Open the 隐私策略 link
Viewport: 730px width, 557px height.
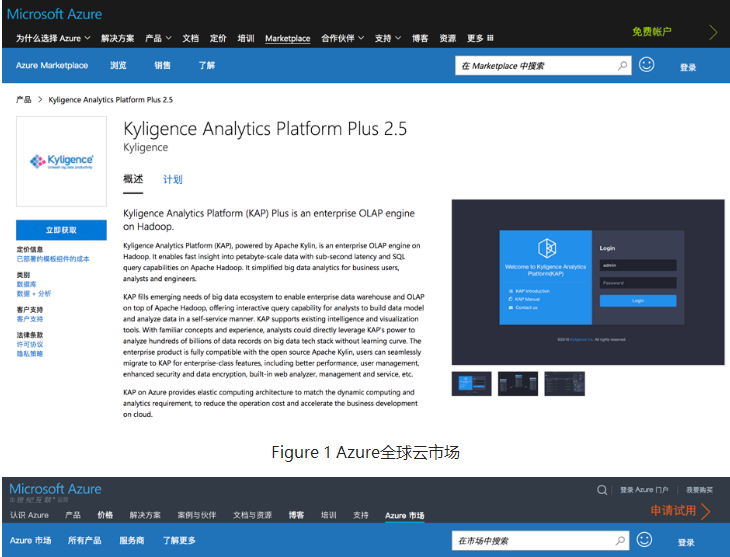(x=30, y=353)
